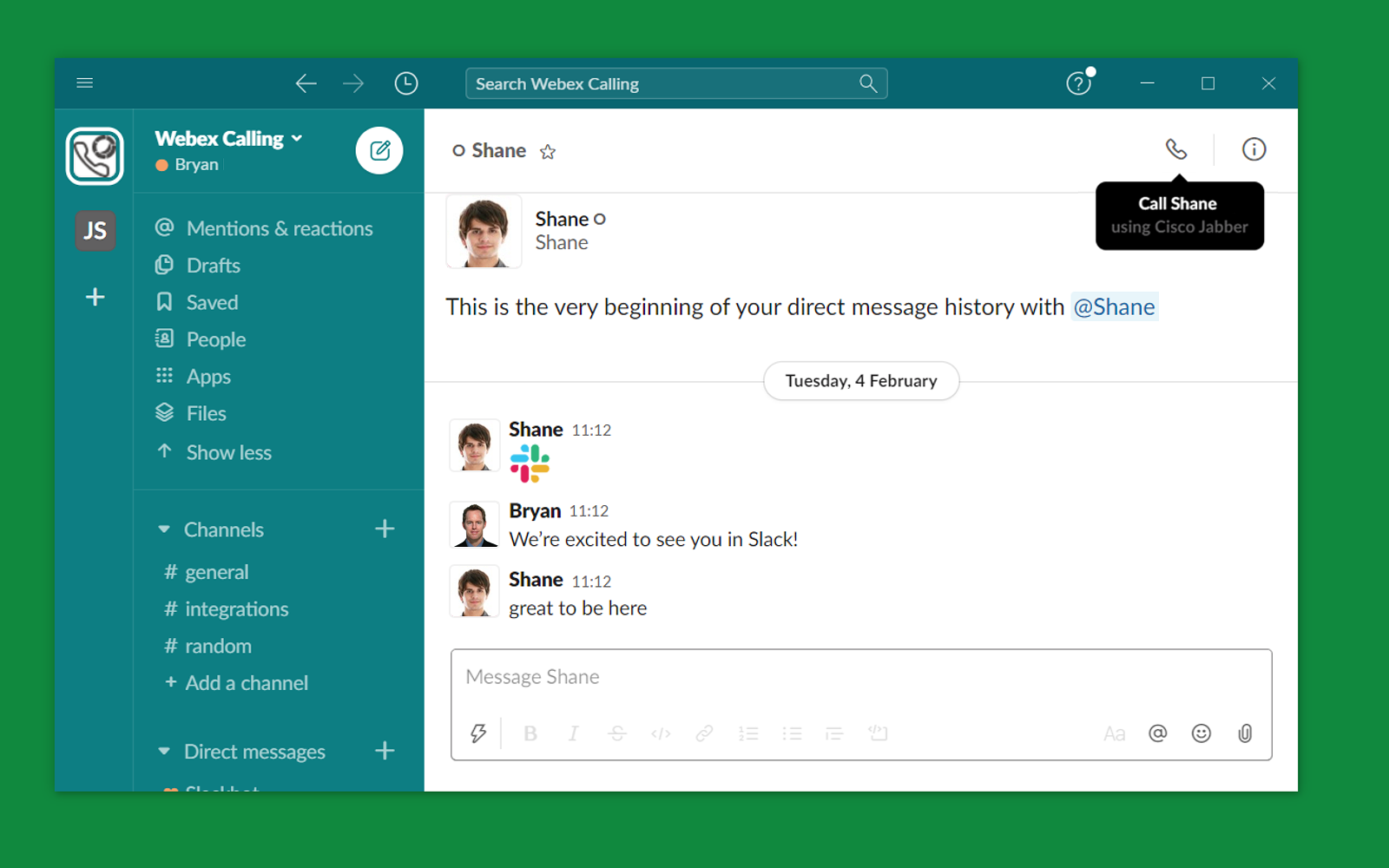Go back using the left arrow
Screen dimensions: 1389x868
(306, 83)
